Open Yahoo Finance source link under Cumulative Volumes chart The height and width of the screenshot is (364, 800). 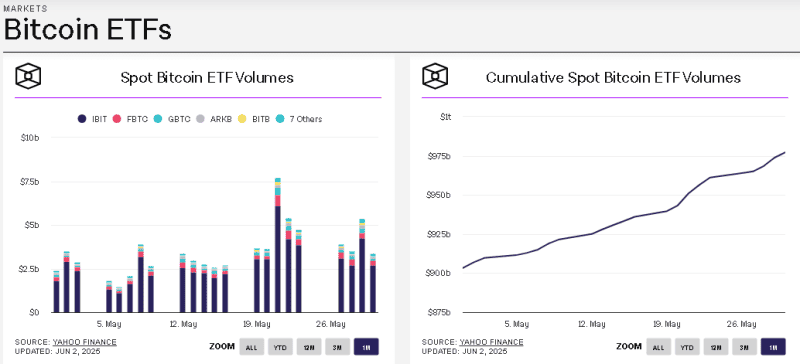click(x=491, y=342)
